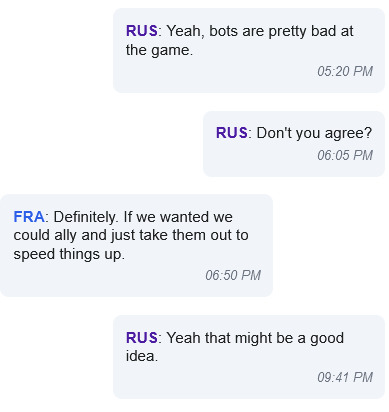
Task: Click the 06:50 PM timestamp
Action: (233, 275)
